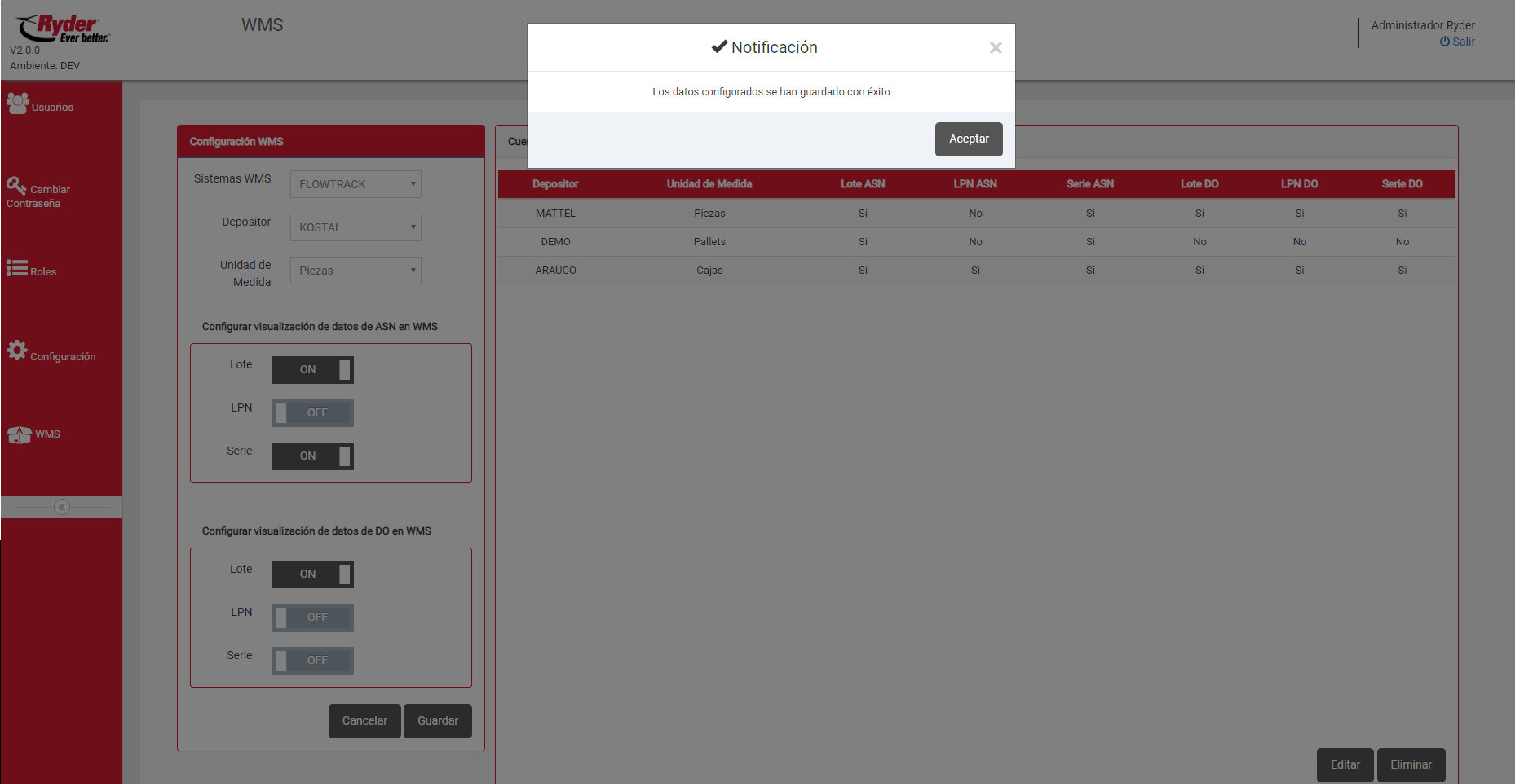Image resolution: width=1515 pixels, height=784 pixels.
Task: Click the Eliminar button
Action: pyautogui.click(x=1411, y=765)
